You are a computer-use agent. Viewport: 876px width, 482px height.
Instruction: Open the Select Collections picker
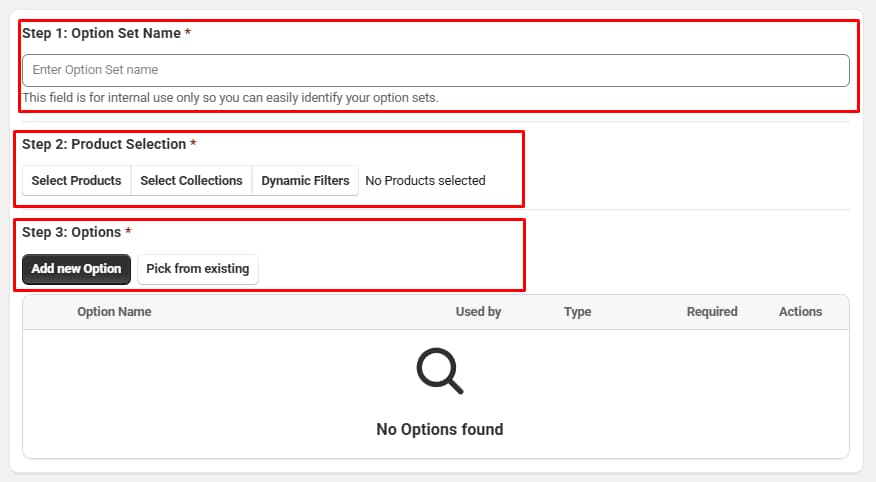192,180
